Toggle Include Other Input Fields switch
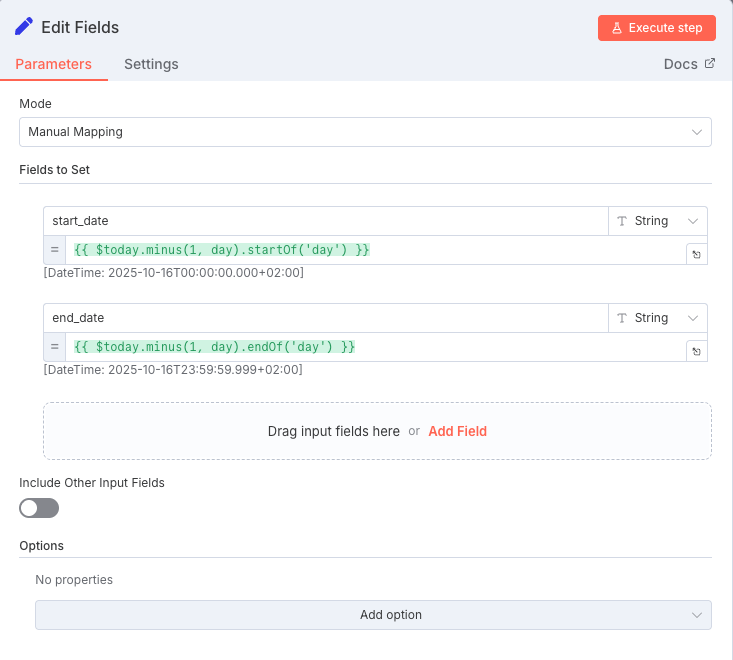 click(39, 508)
